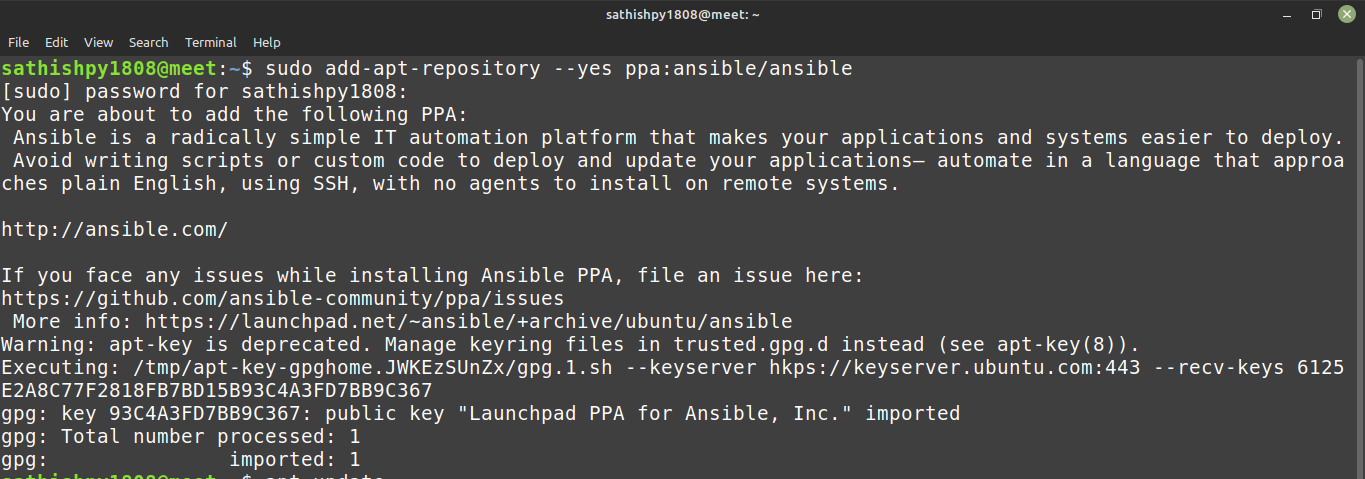Open the File menu
Viewport: 1365px width, 479px height.
[18, 43]
